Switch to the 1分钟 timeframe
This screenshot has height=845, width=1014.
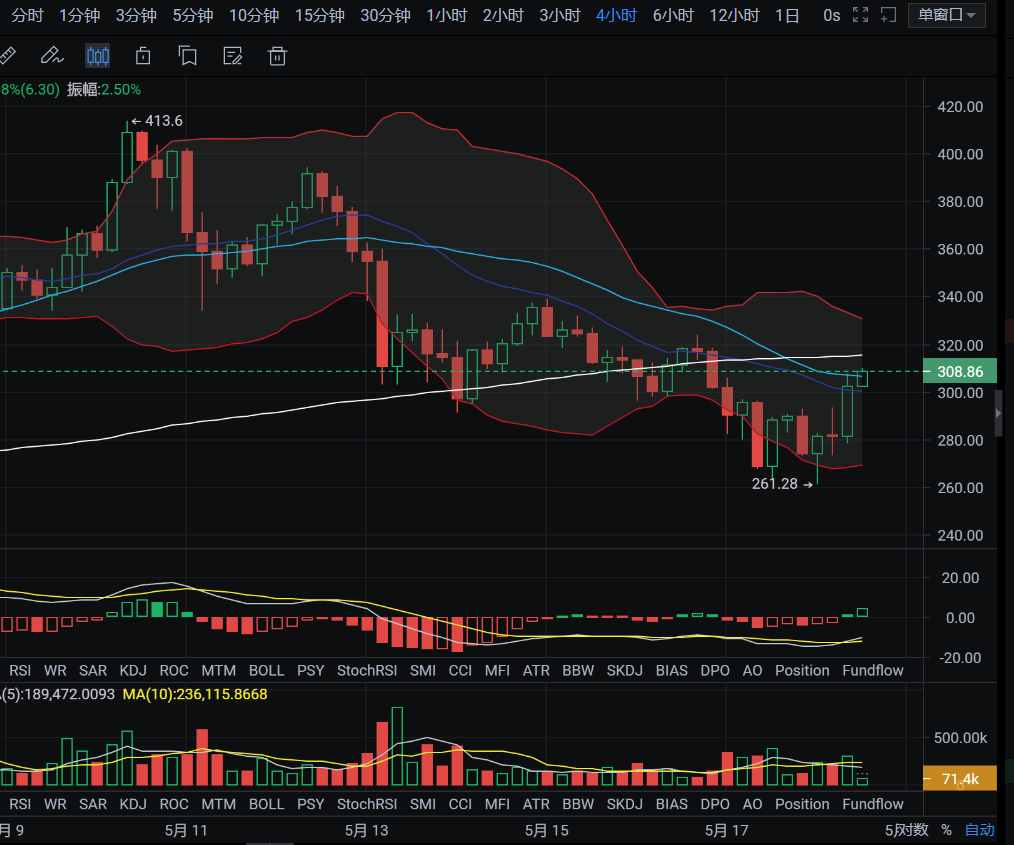80,15
